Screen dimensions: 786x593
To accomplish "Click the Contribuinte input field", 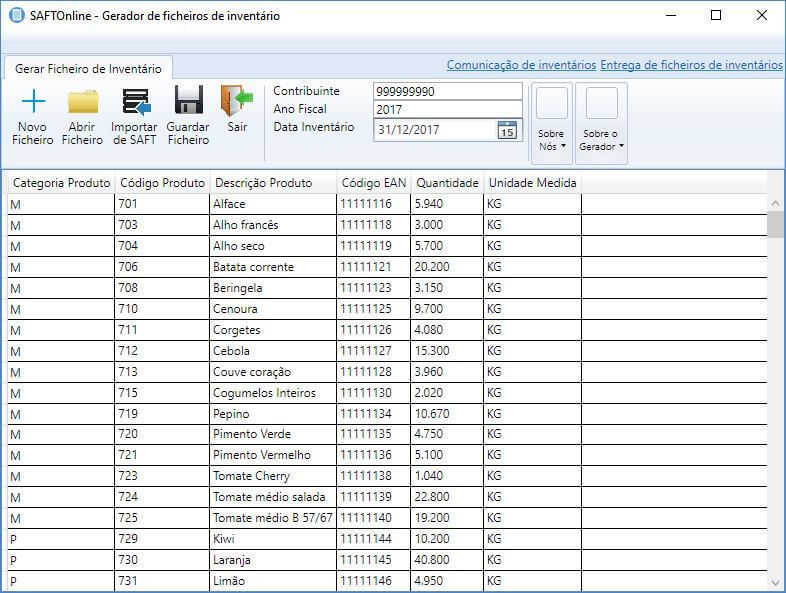I will pyautogui.click(x=447, y=91).
